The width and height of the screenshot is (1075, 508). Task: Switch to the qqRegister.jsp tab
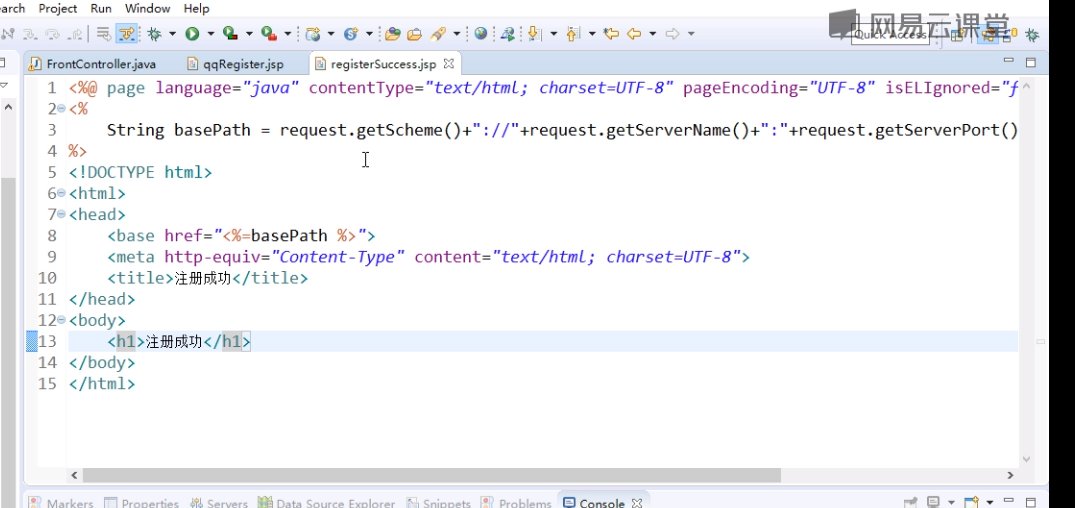[236, 64]
